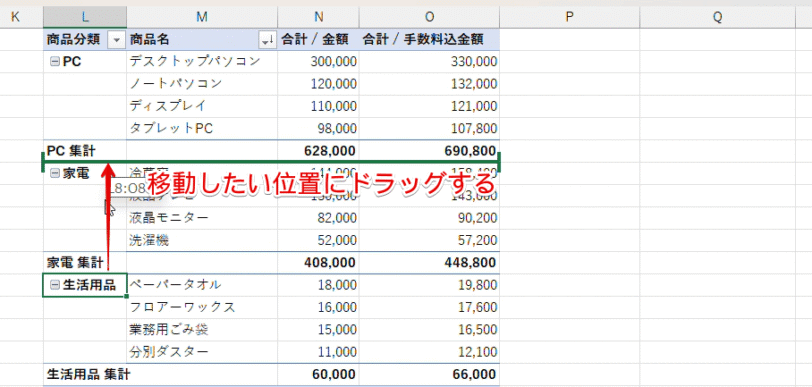Click the 110,000 amount cell

318,106
